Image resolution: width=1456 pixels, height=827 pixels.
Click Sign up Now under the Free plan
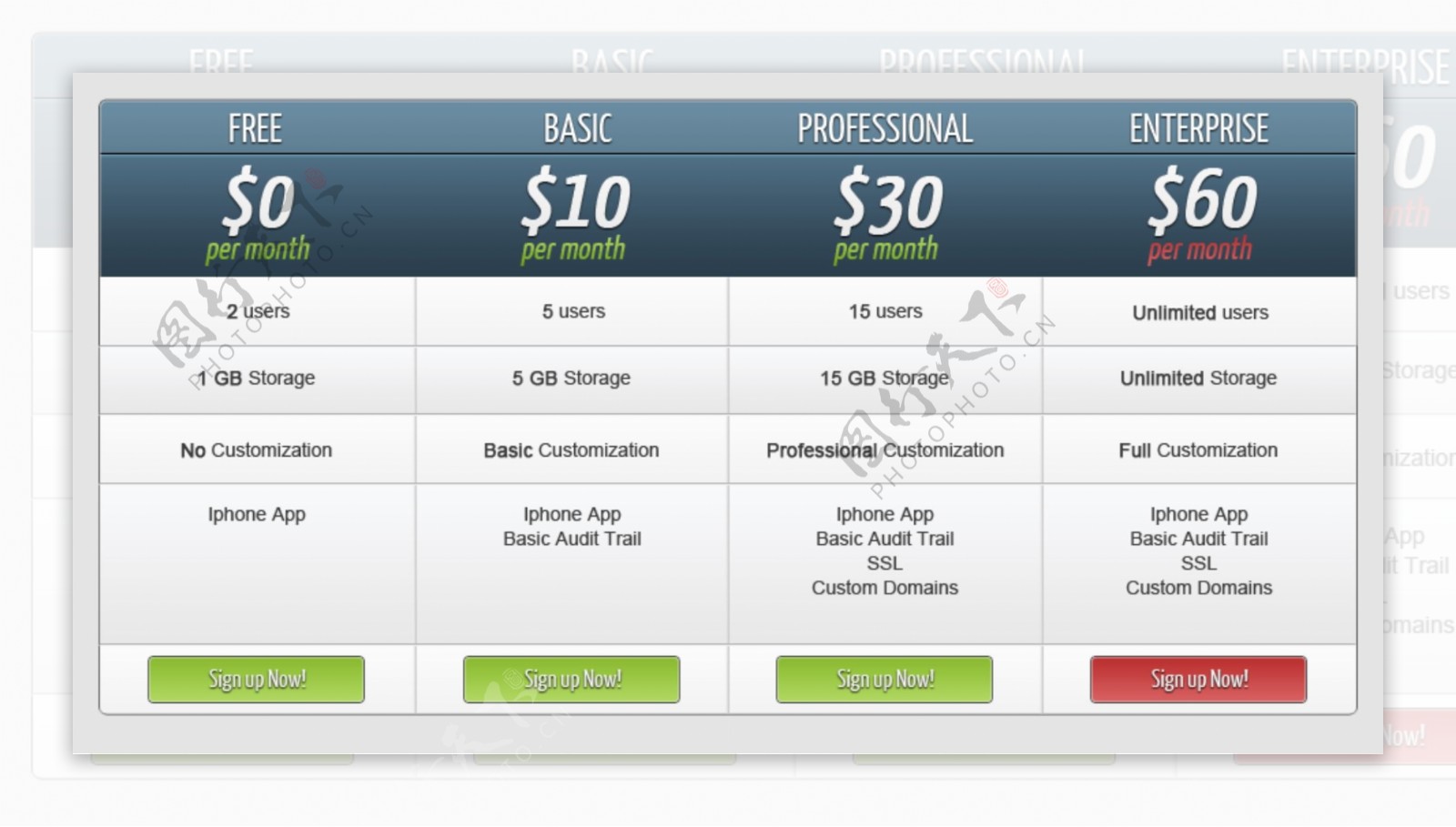pyautogui.click(x=256, y=680)
